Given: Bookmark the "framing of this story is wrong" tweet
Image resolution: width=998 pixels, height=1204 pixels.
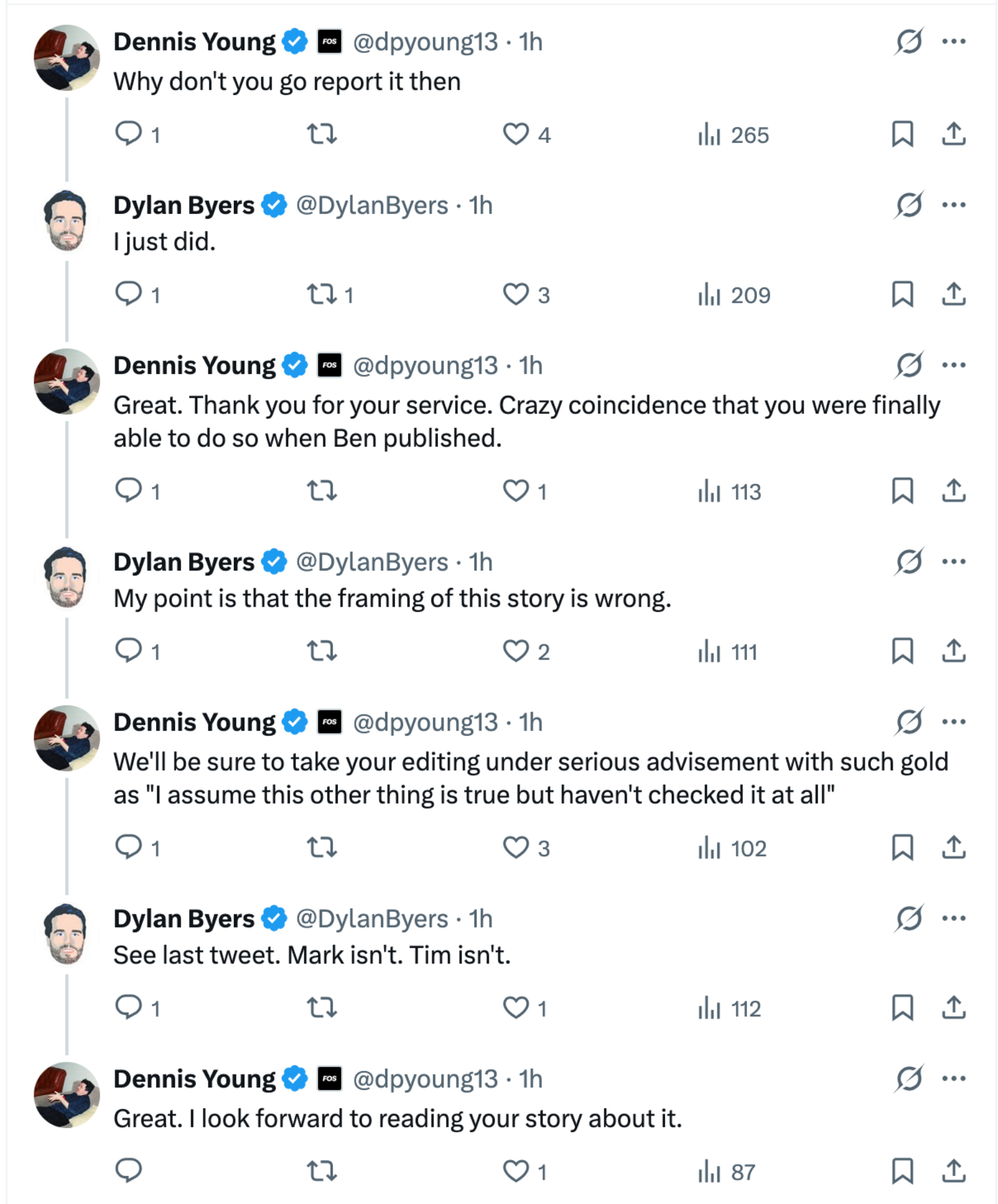Looking at the screenshot, I should click(902, 651).
